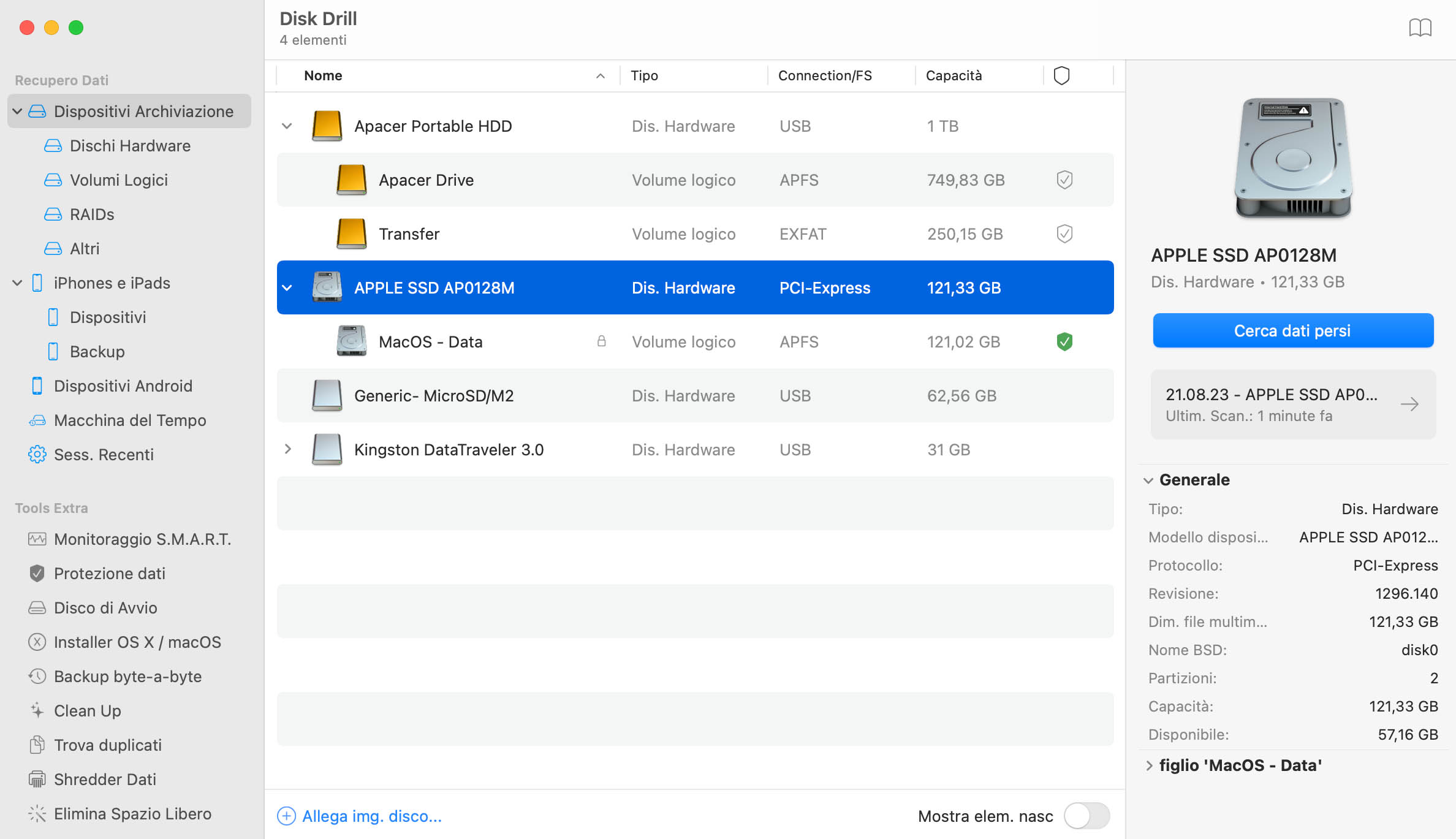
Task: Click the 57,16 GB Disponibile value
Action: pos(1408,734)
